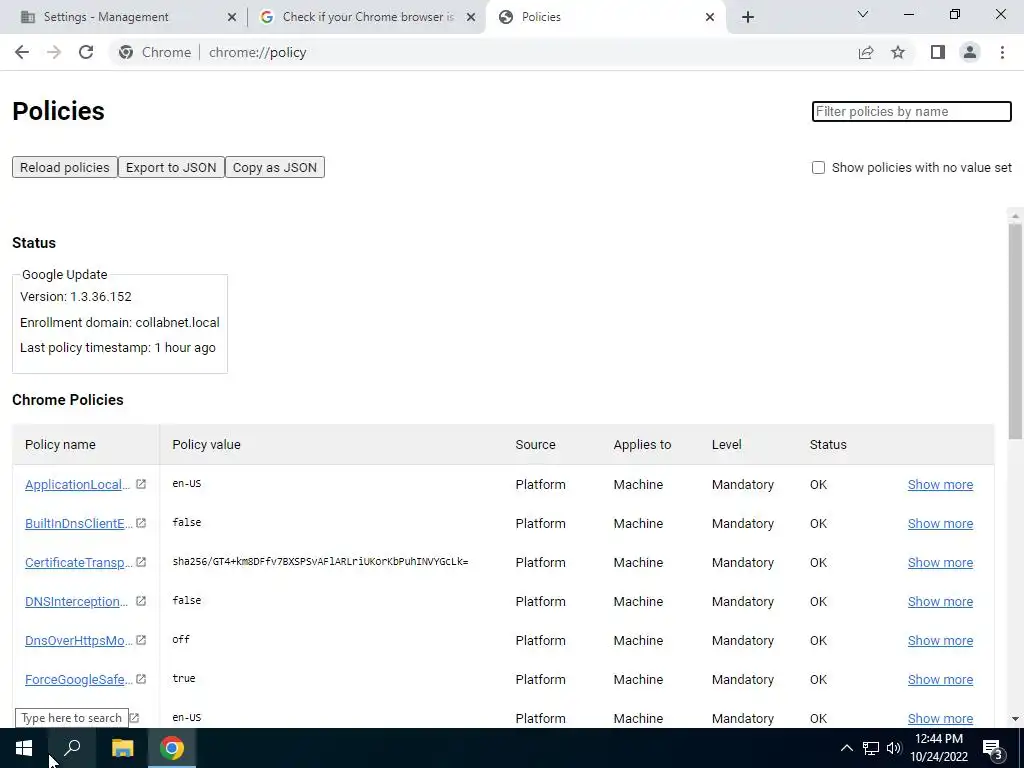Screen dimensions: 1024x768
Task: Open DnsOverHttpsMo external doc icon
Action: [x=141, y=640]
